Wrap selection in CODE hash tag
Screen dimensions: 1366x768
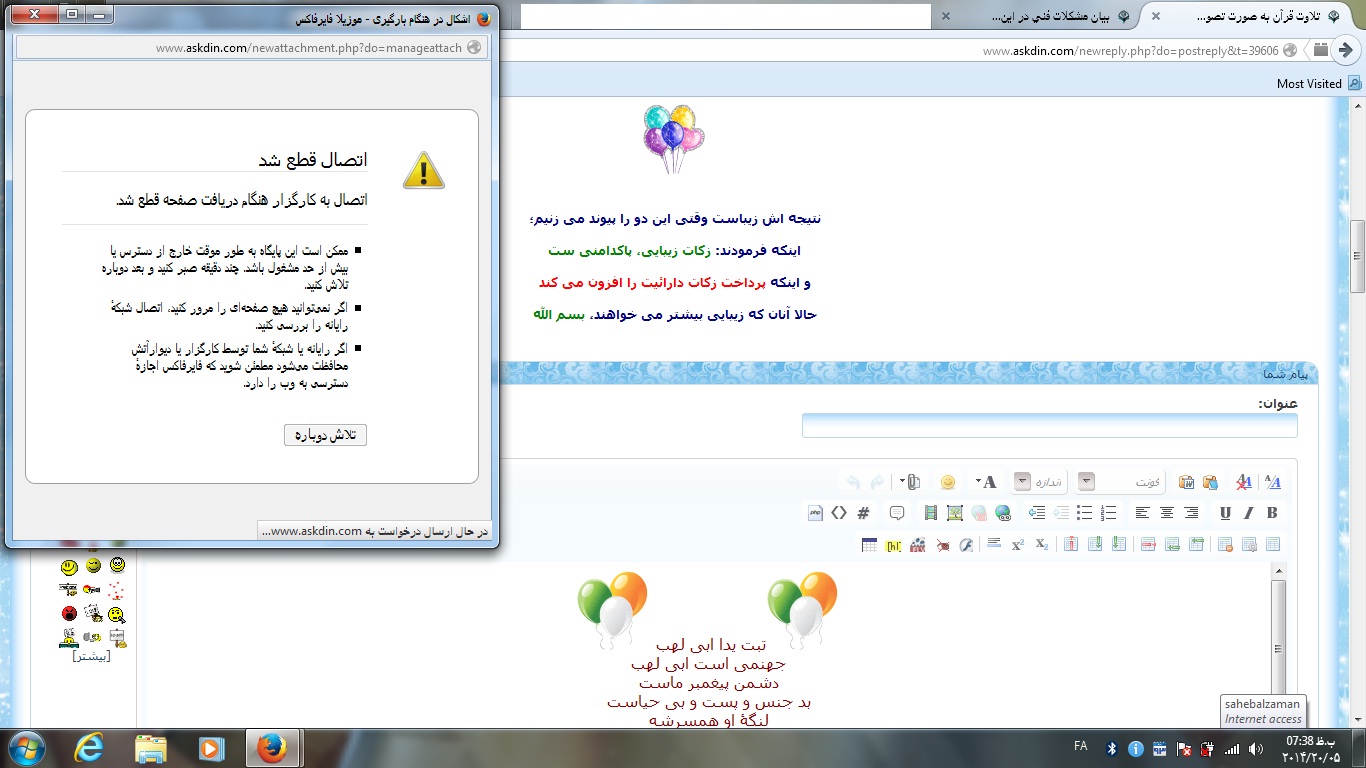[863, 513]
